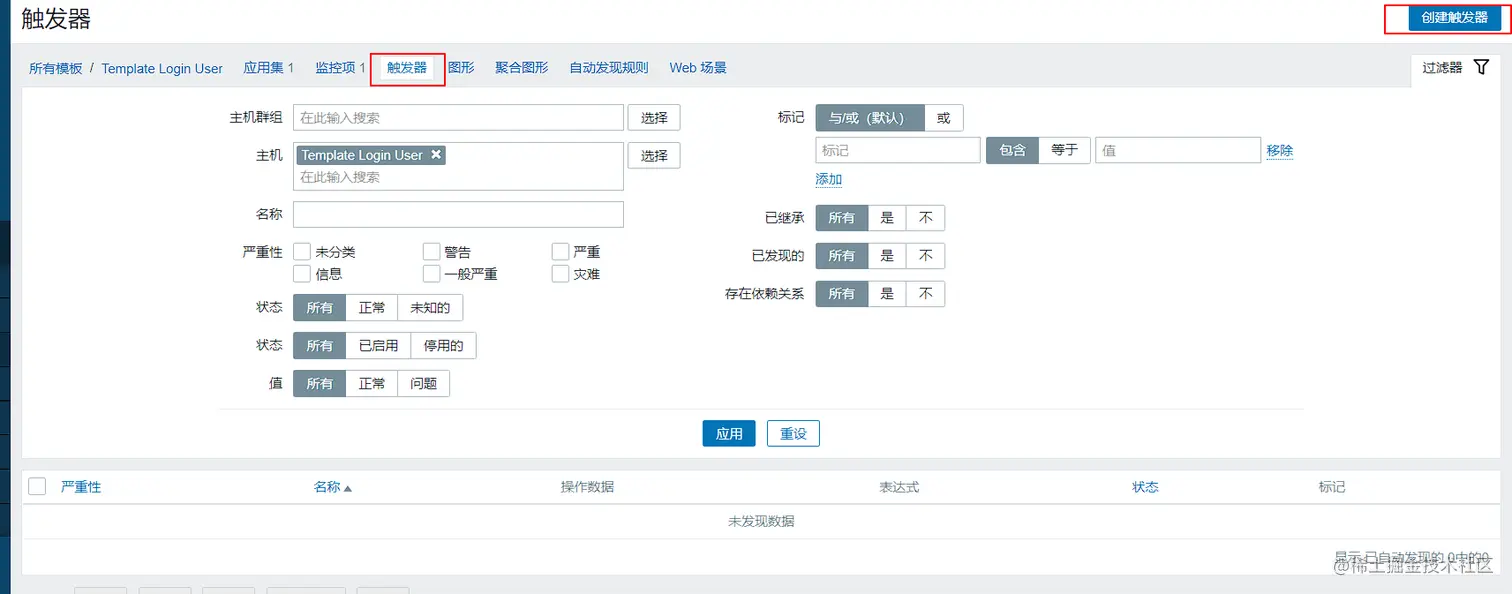Focus the tag 值 input field
This screenshot has width=1512, height=594.
click(x=1178, y=150)
